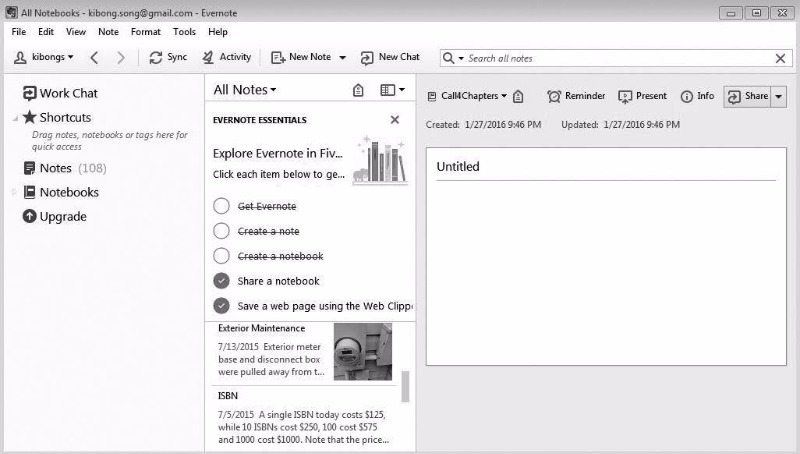800x454 pixels.
Task: Click the Untitled note title field
Action: tap(606, 167)
